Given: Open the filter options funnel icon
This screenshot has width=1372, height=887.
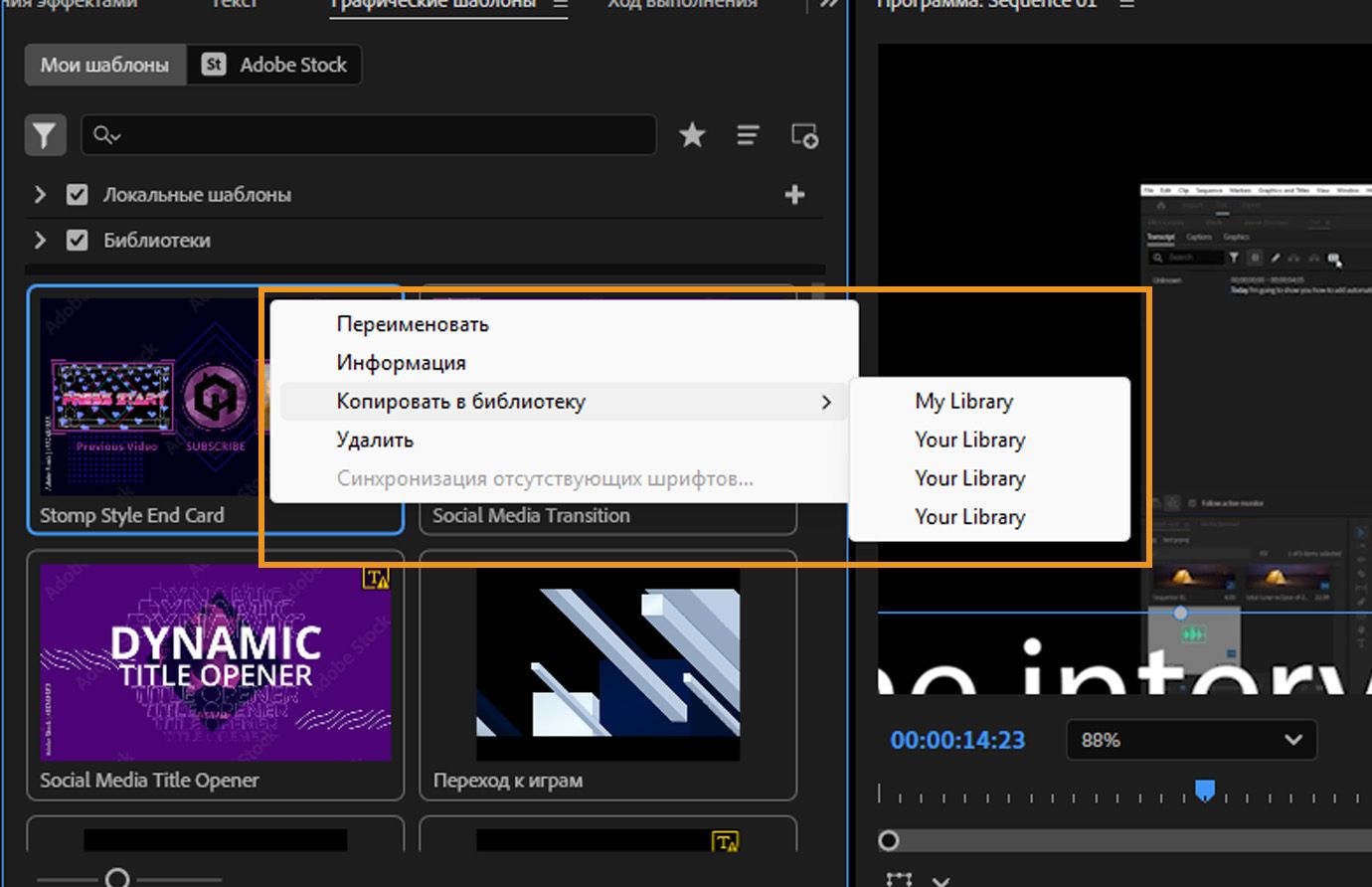Looking at the screenshot, I should pyautogui.click(x=45, y=135).
